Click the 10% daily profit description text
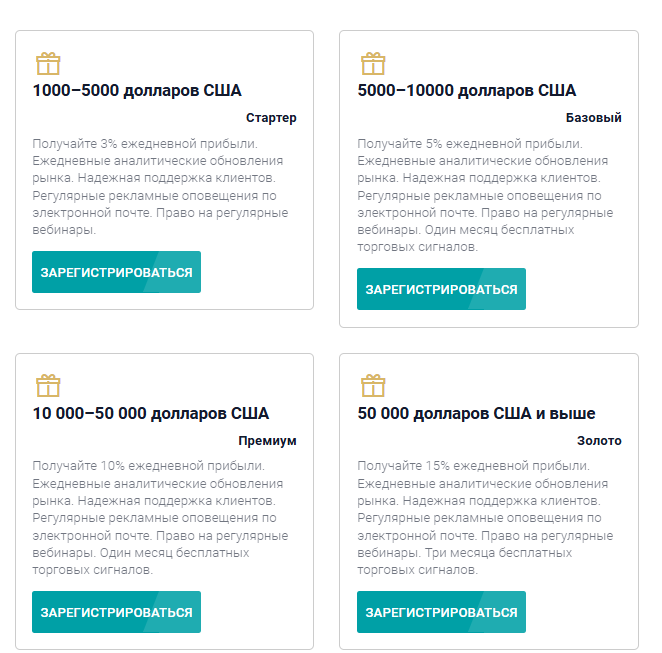The image size is (662, 653). tap(160, 518)
